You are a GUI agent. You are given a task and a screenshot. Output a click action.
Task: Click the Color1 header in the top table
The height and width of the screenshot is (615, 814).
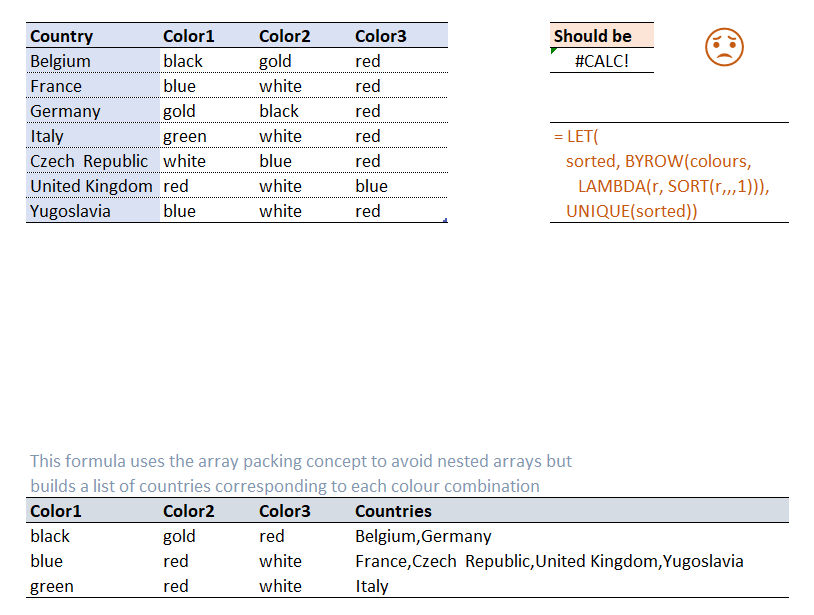tap(189, 36)
